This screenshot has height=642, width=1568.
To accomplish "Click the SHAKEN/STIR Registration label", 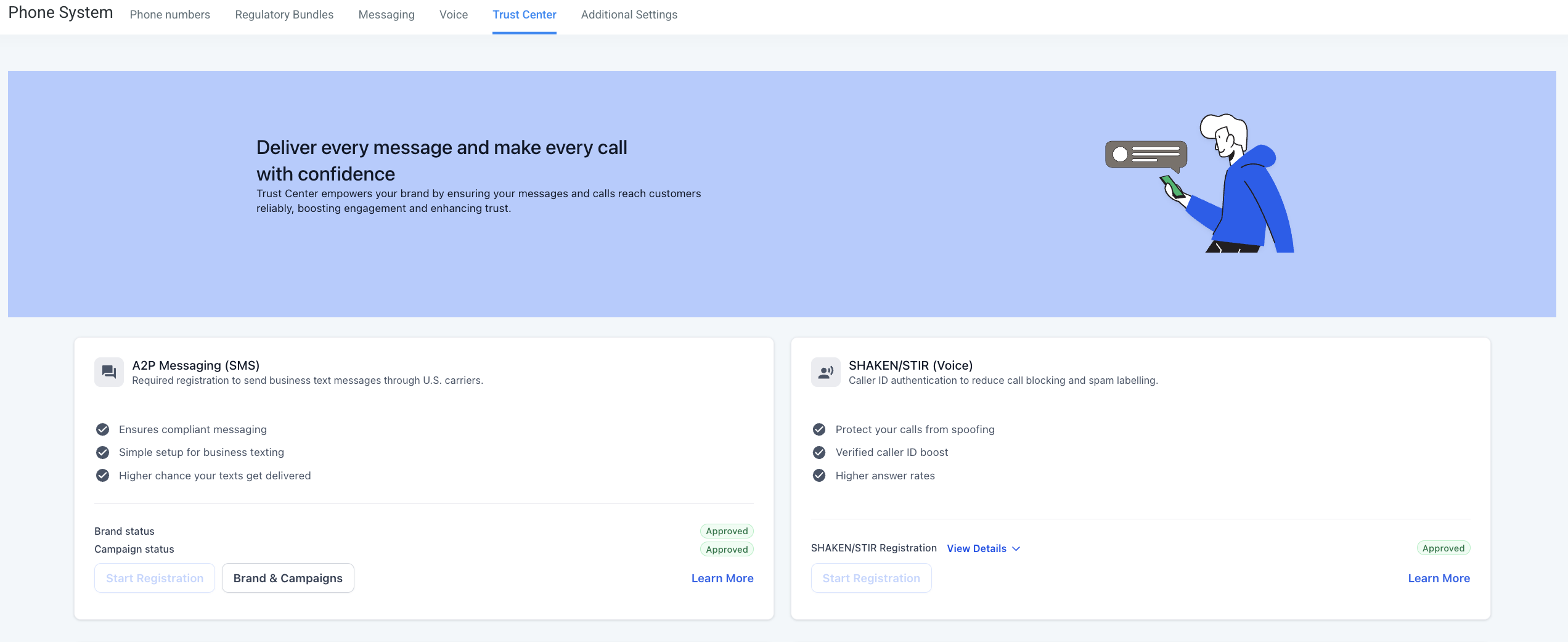I will point(874,548).
